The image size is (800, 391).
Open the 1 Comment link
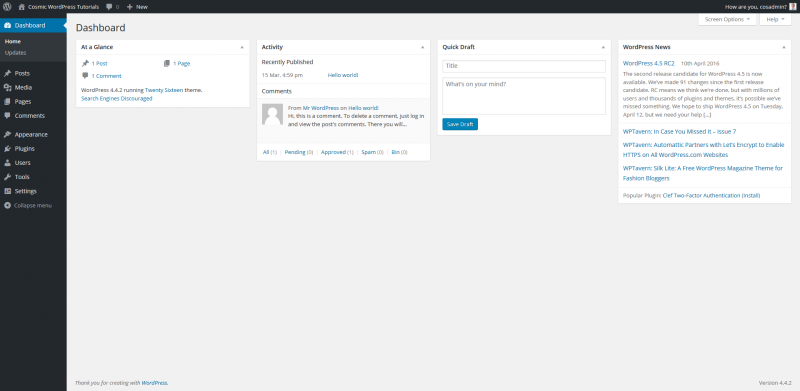107,76
